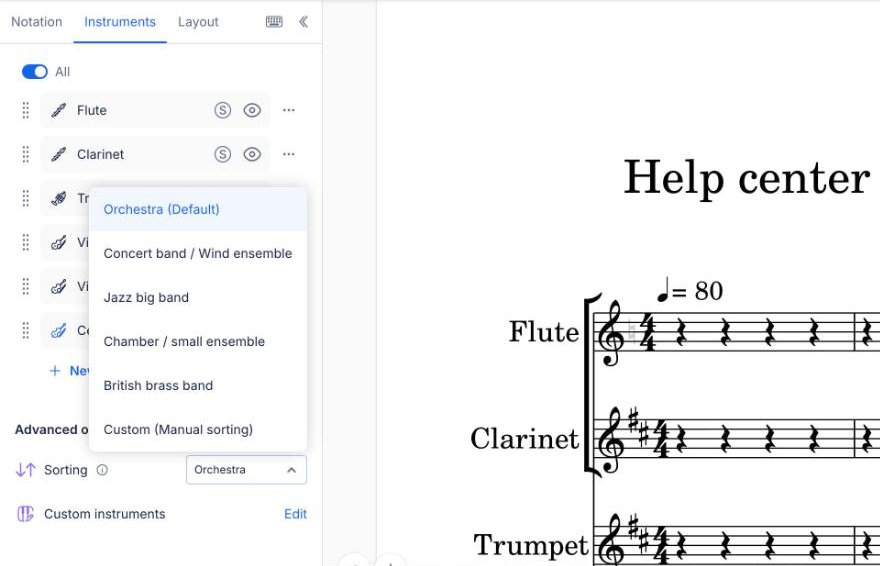
Task: Click the Help center score title
Action: coord(747,178)
